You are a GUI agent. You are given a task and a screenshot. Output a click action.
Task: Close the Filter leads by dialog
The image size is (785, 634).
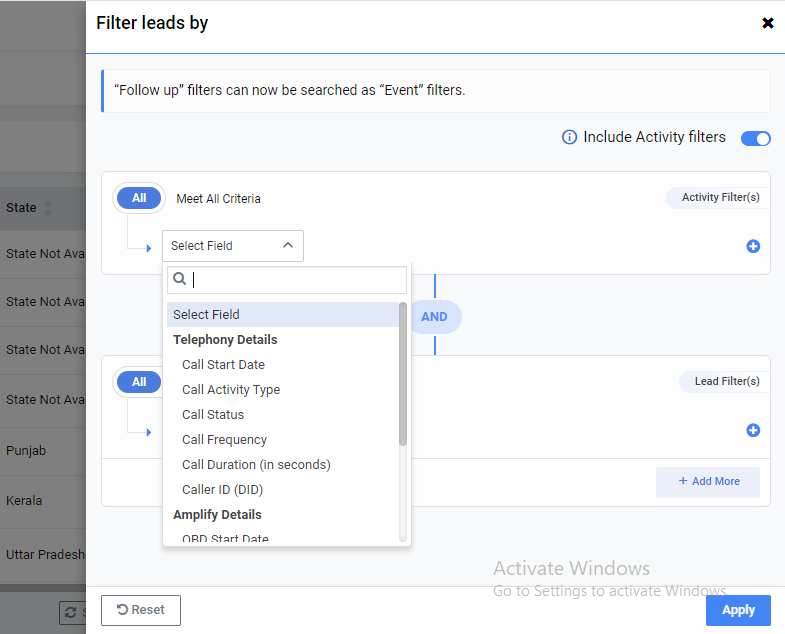click(768, 23)
